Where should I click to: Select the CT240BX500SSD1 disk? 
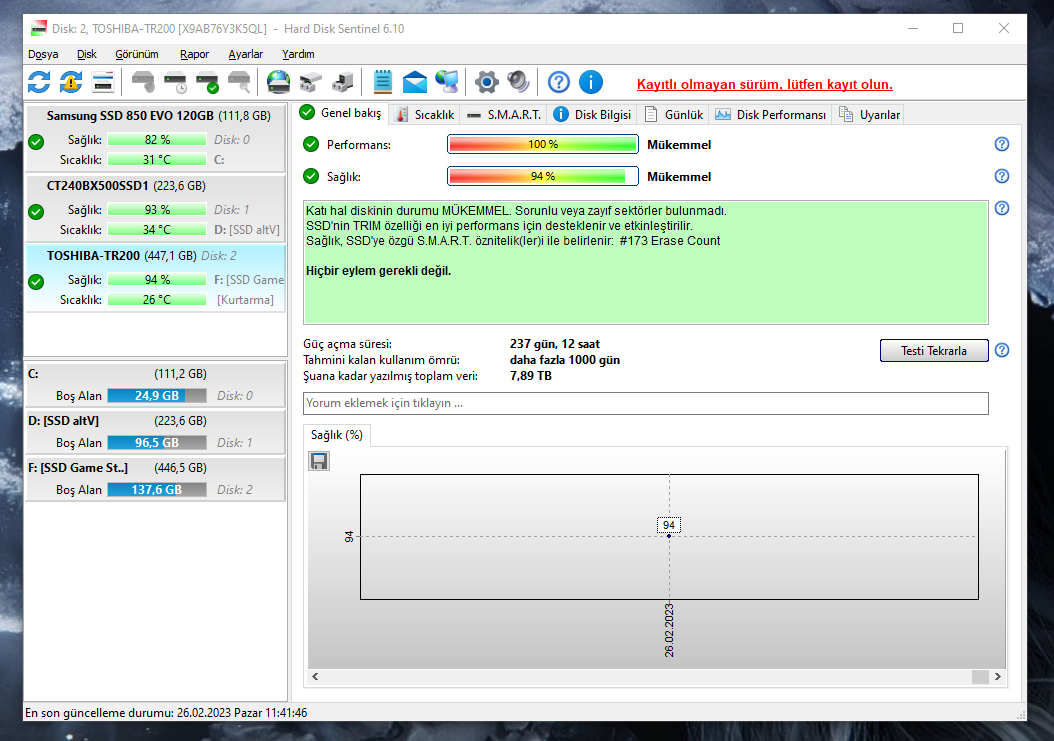[156, 208]
